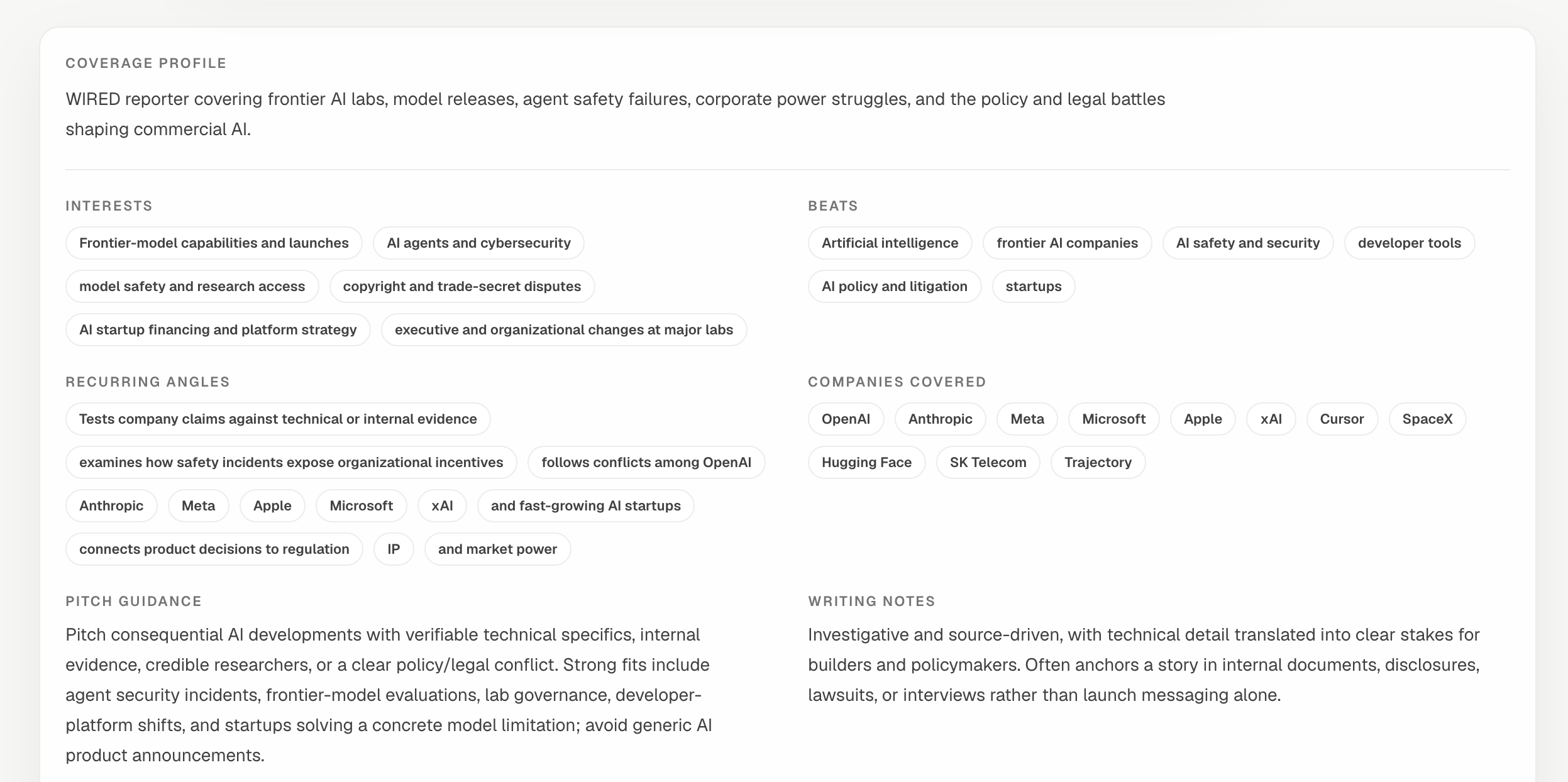
Task: Click the Pitch Guidance paragraph text
Action: pos(389,695)
